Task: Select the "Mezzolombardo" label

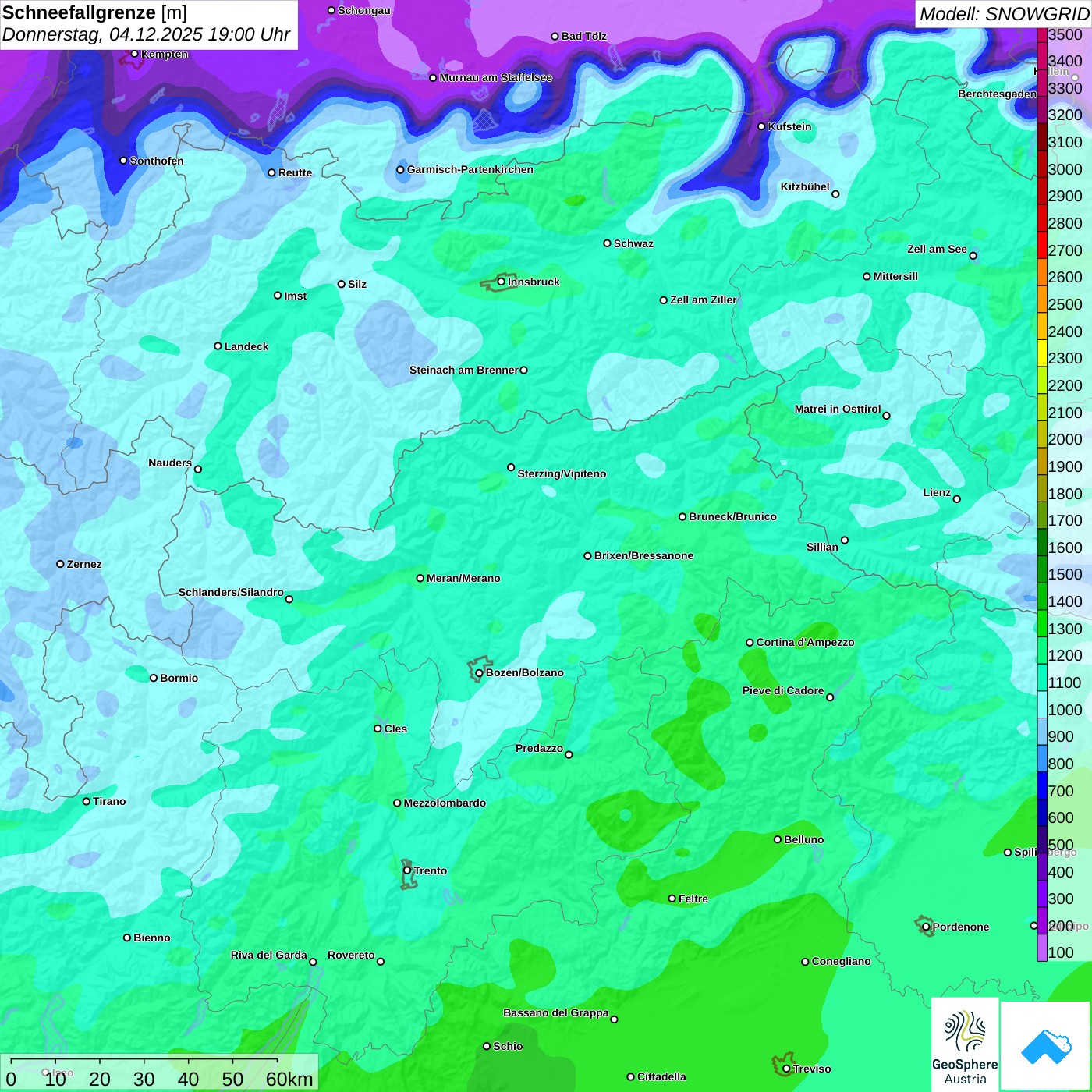Action: point(445,803)
